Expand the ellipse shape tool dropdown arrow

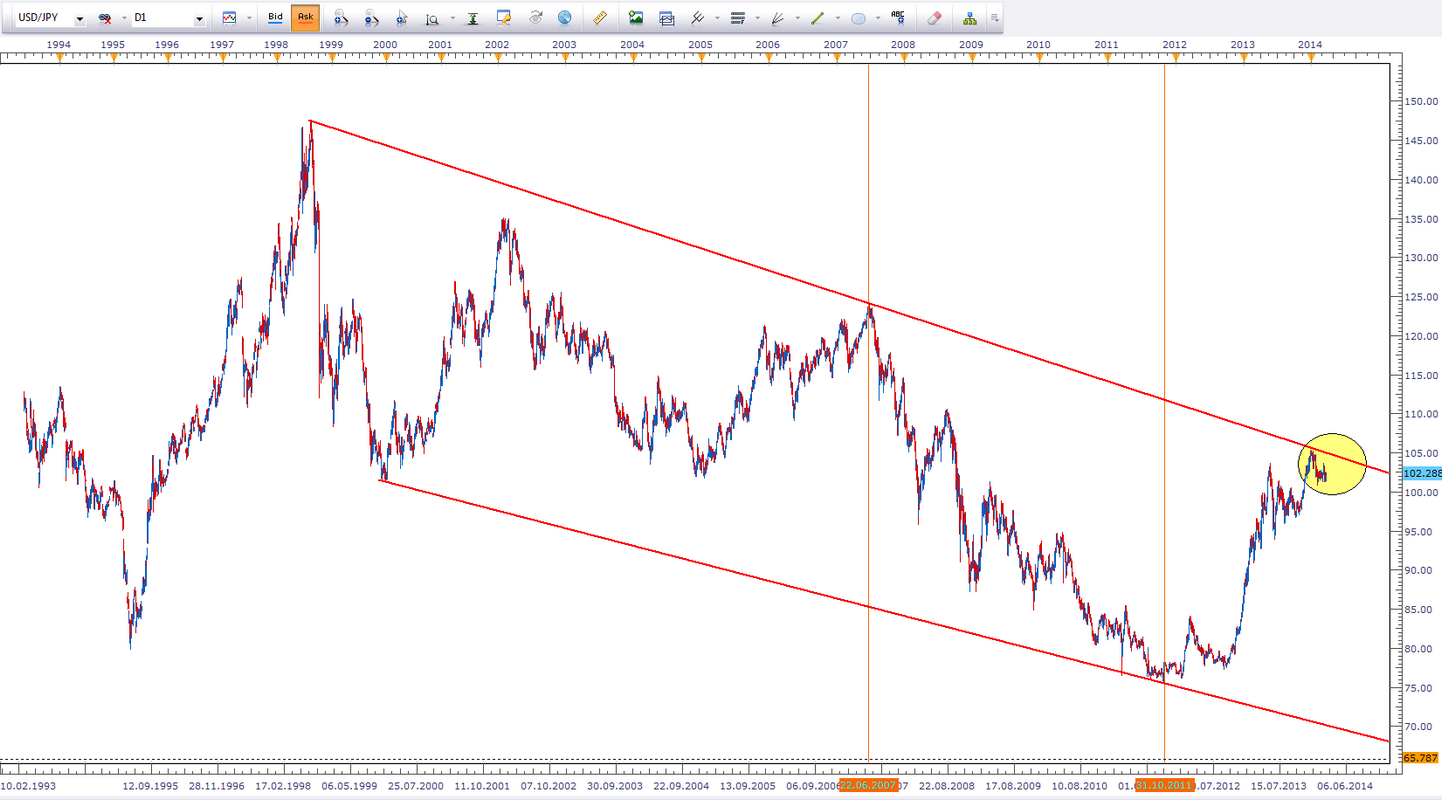click(878, 18)
